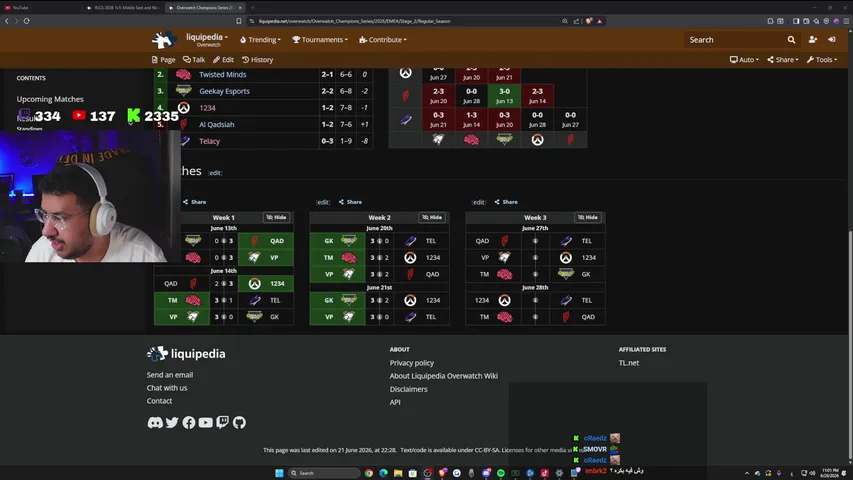Open the Tools dropdown
This screenshot has height=480, width=853.
822,60
